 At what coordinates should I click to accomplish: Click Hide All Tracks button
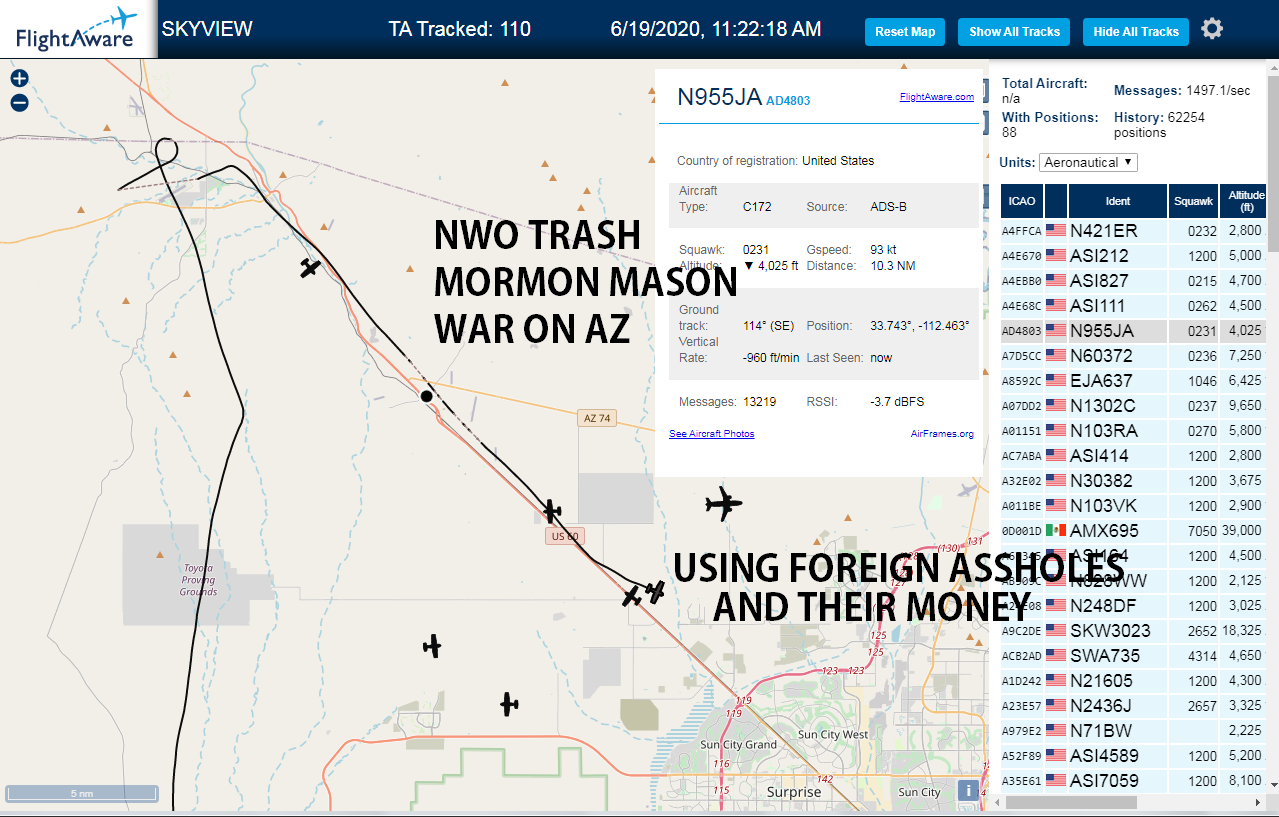[x=1136, y=32]
